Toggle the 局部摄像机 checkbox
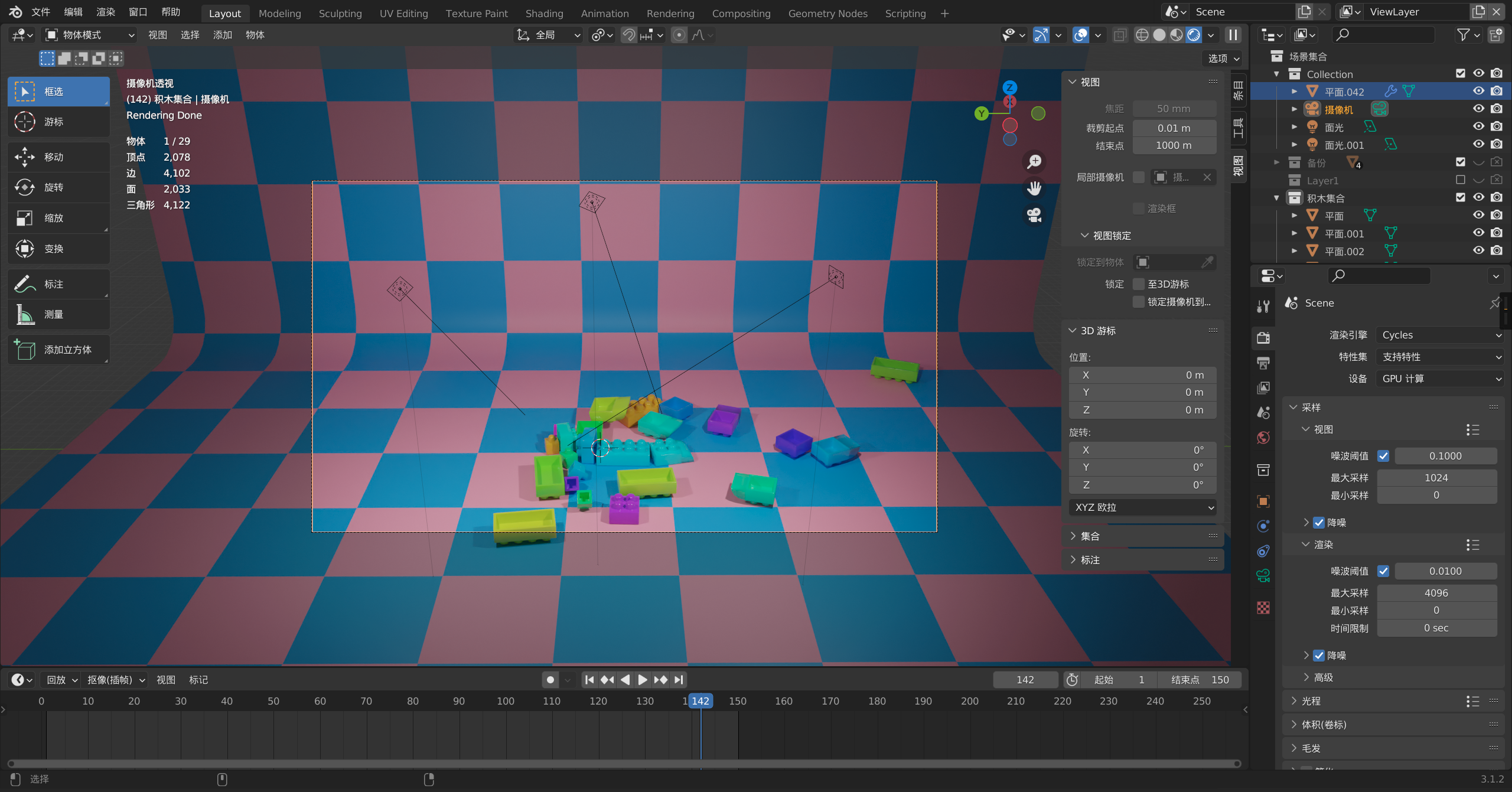This screenshot has height=792, width=1512. pos(1139,177)
